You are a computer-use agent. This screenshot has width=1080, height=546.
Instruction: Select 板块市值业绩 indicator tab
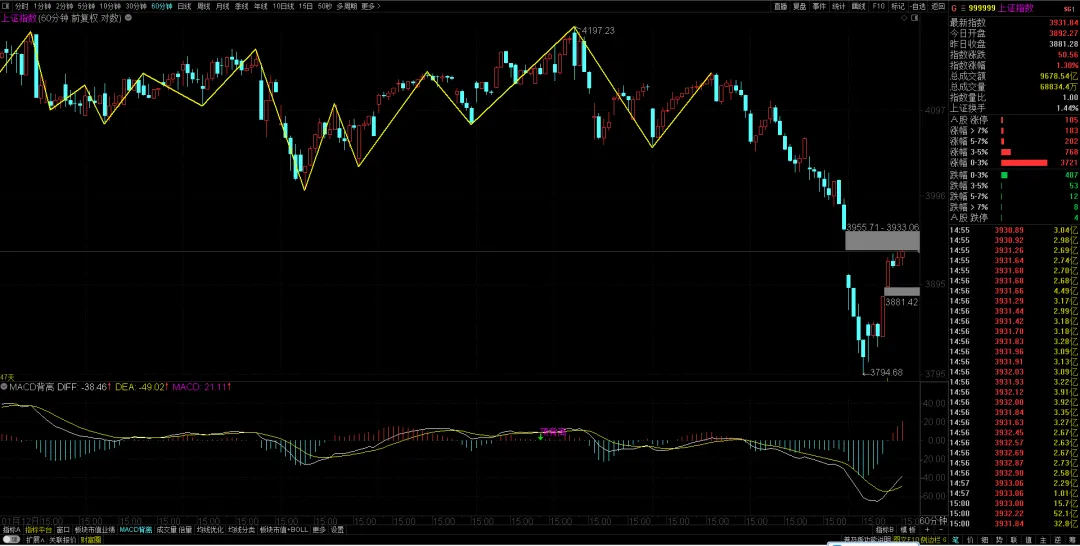click(95, 529)
